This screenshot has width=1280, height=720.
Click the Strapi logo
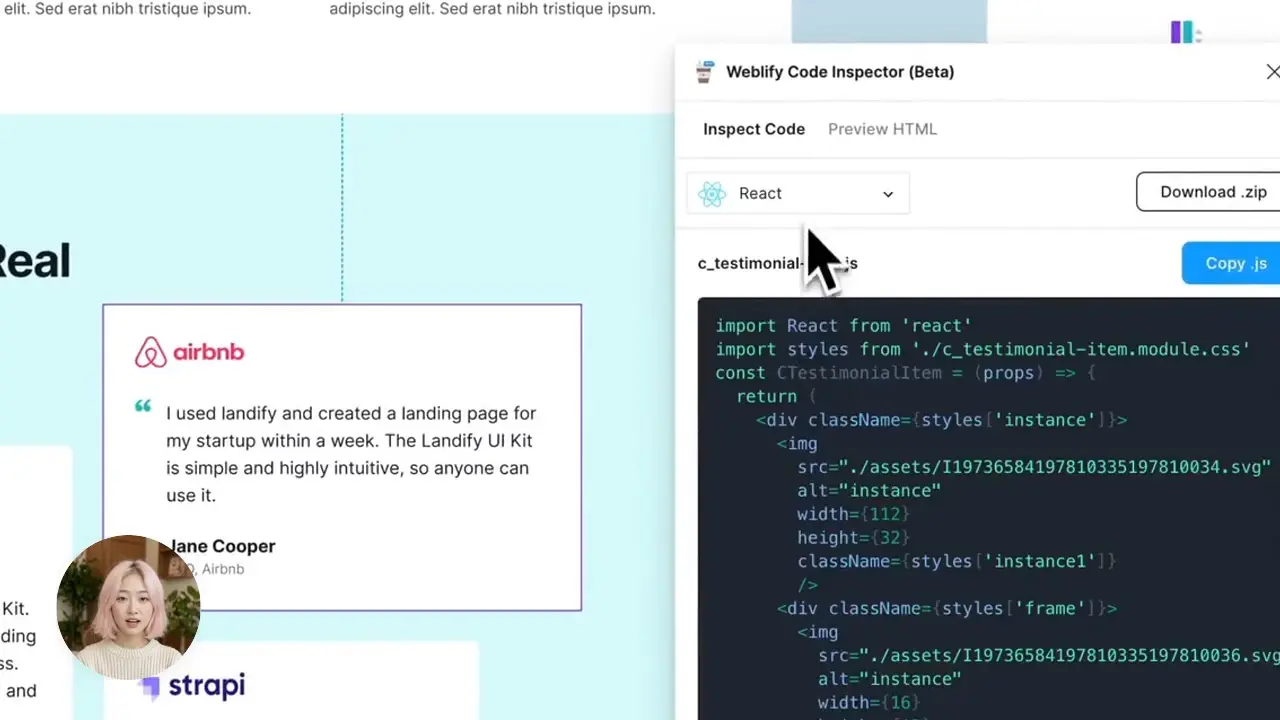click(194, 687)
